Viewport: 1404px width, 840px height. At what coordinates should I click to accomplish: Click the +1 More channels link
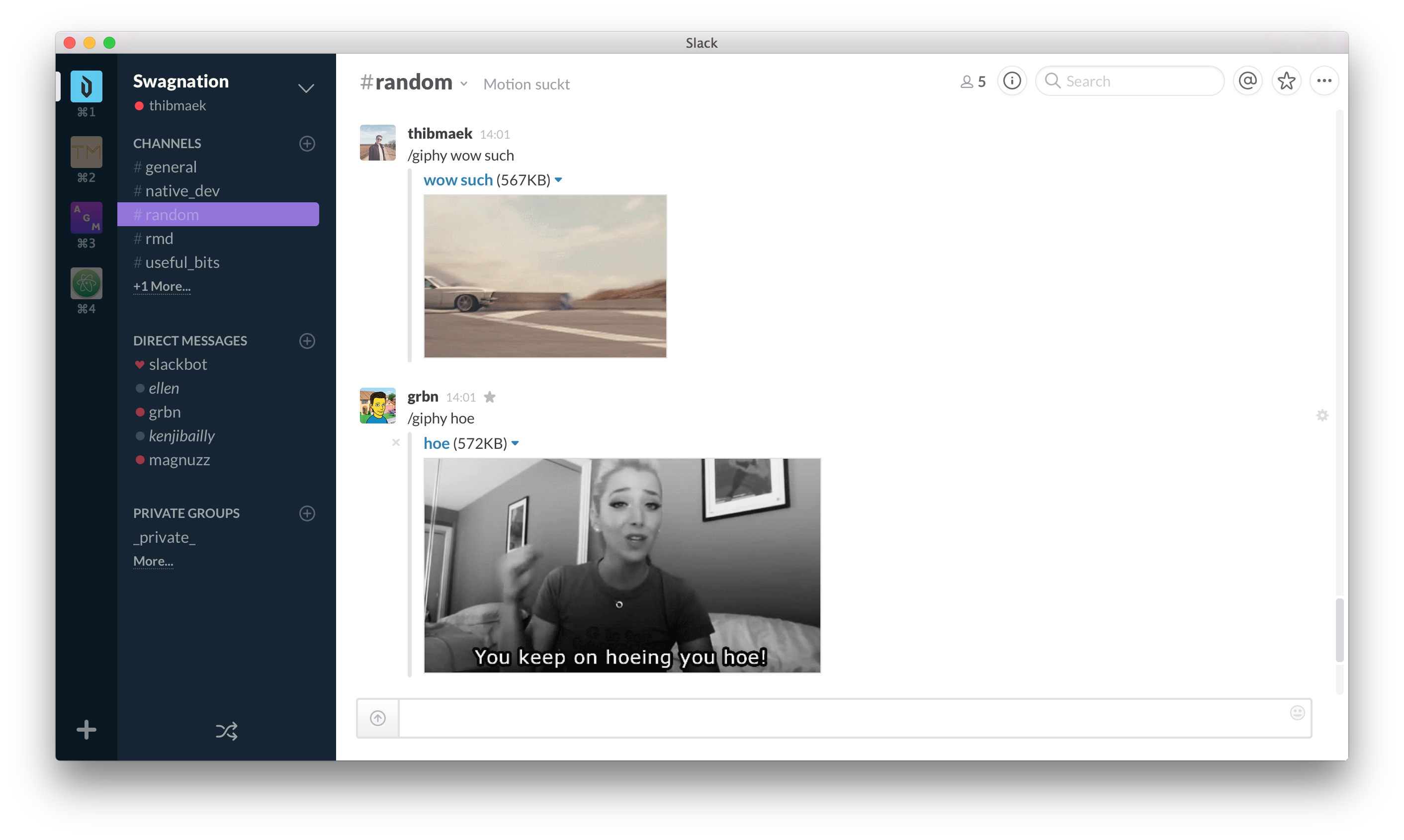pyautogui.click(x=162, y=286)
